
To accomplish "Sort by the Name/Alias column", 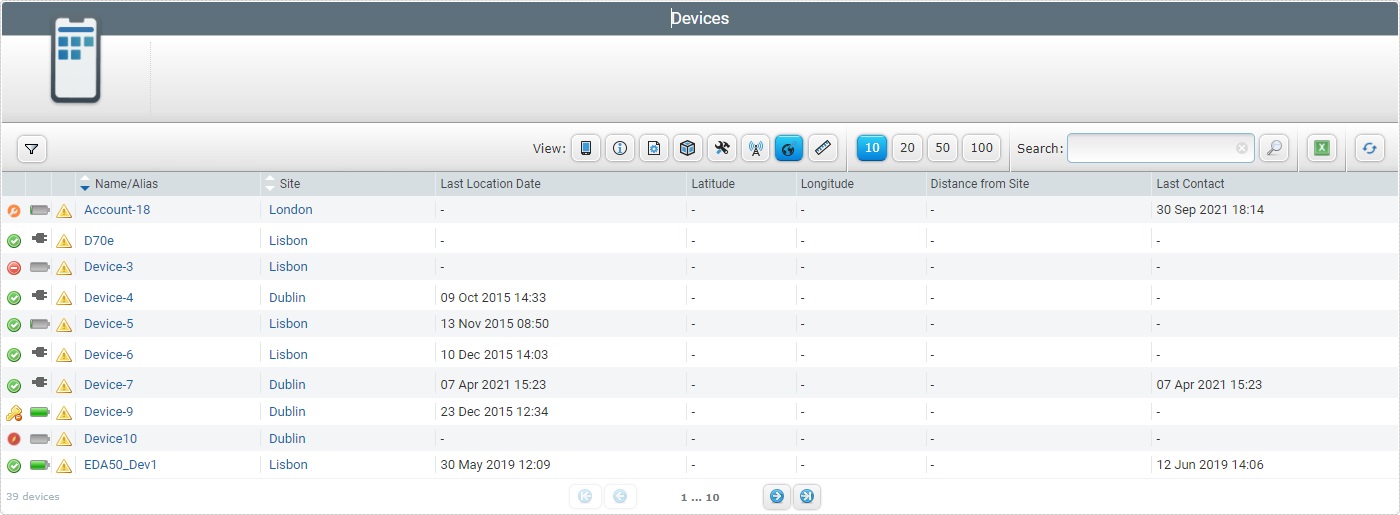I will click(126, 184).
